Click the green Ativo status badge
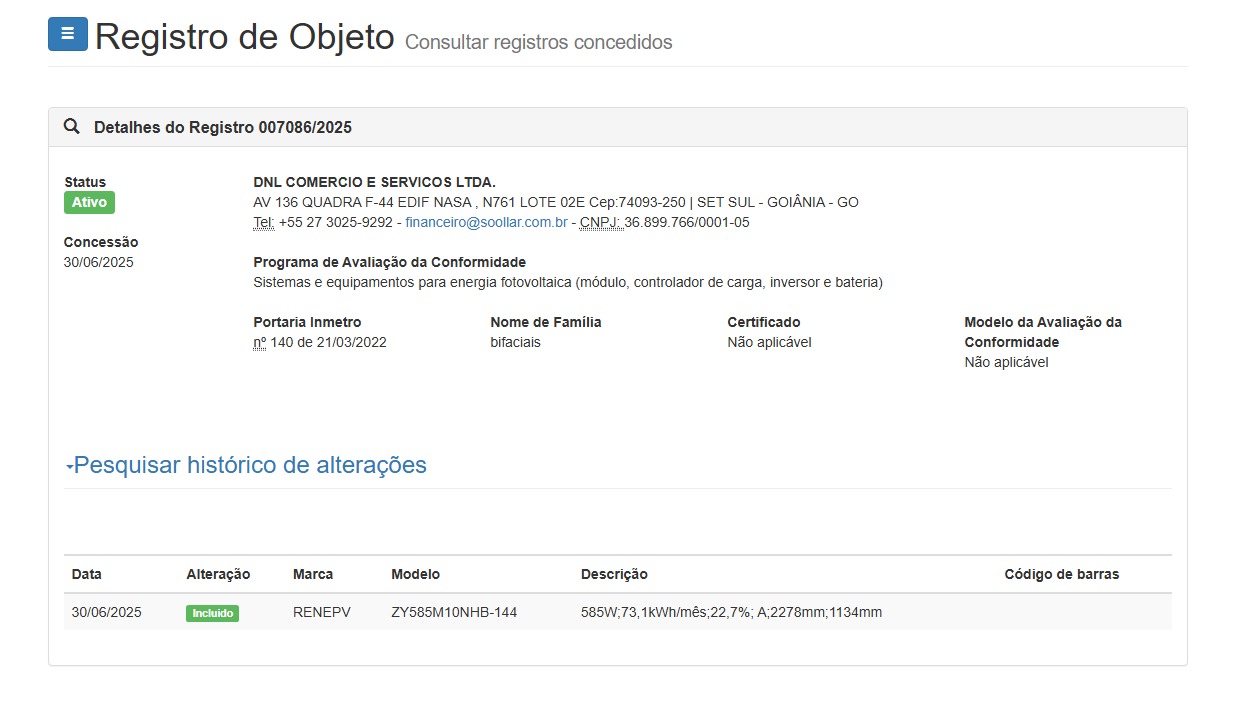This screenshot has height=701, width=1260. [89, 203]
